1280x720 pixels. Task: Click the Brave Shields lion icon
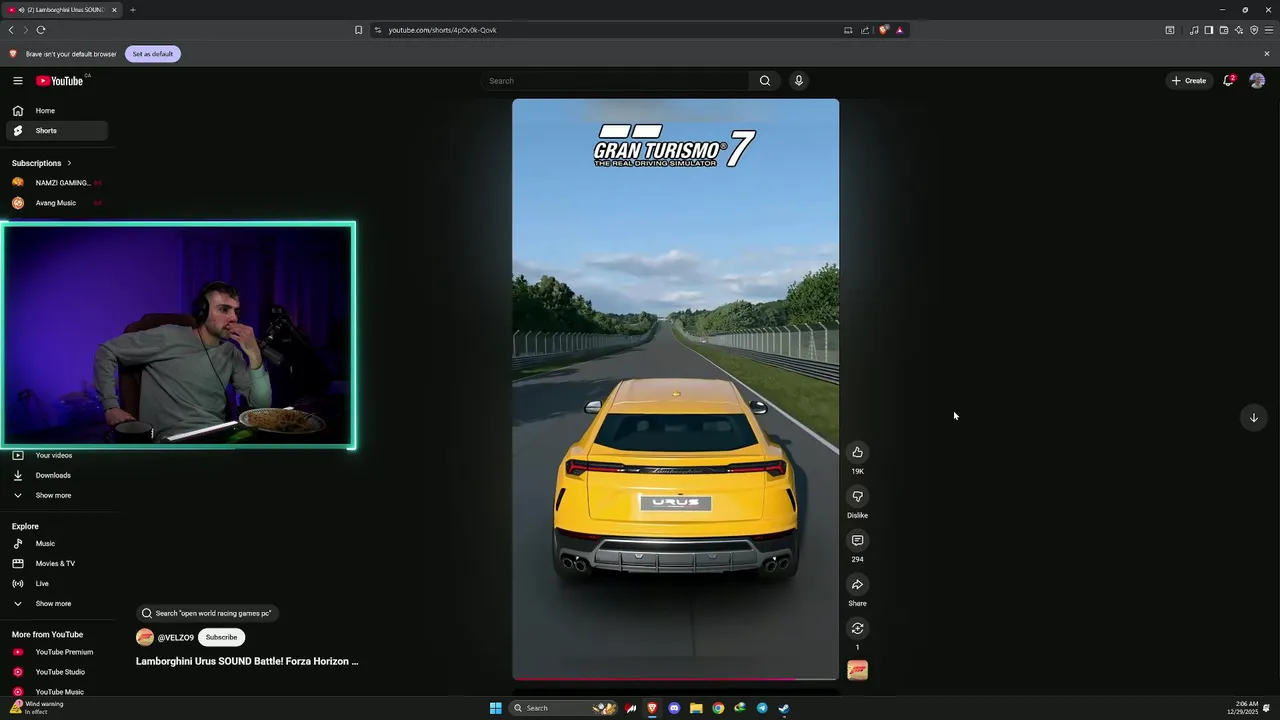tap(883, 30)
